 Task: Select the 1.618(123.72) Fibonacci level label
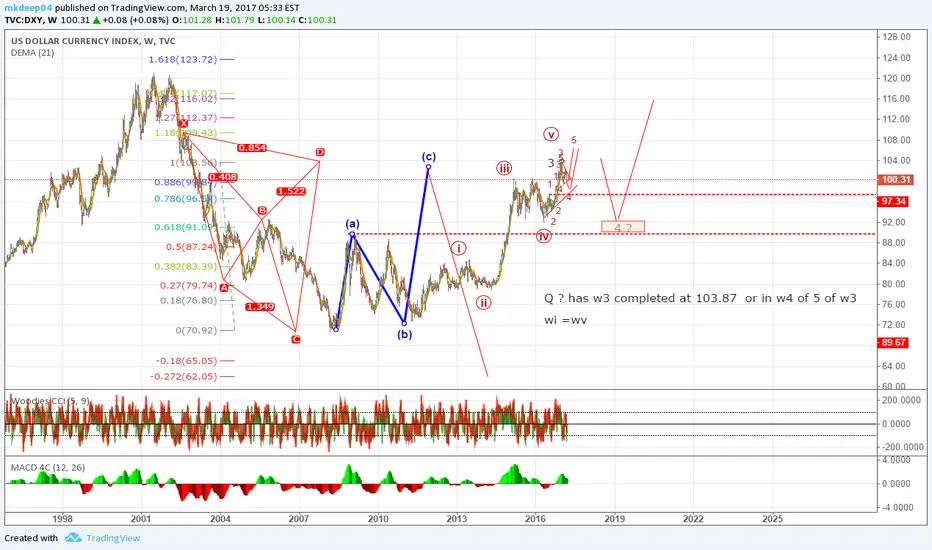[x=182, y=59]
